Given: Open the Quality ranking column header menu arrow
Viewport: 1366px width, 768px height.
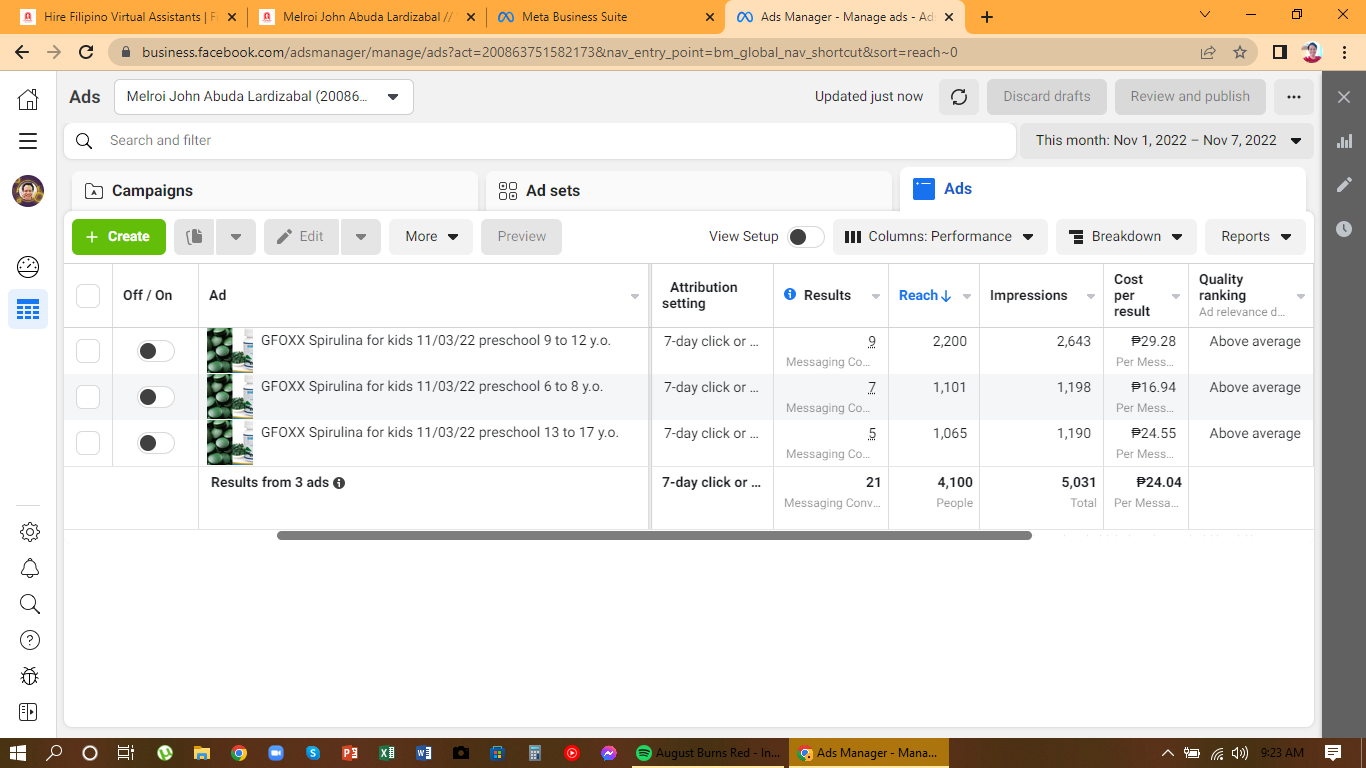Looking at the screenshot, I should pyautogui.click(x=1300, y=296).
